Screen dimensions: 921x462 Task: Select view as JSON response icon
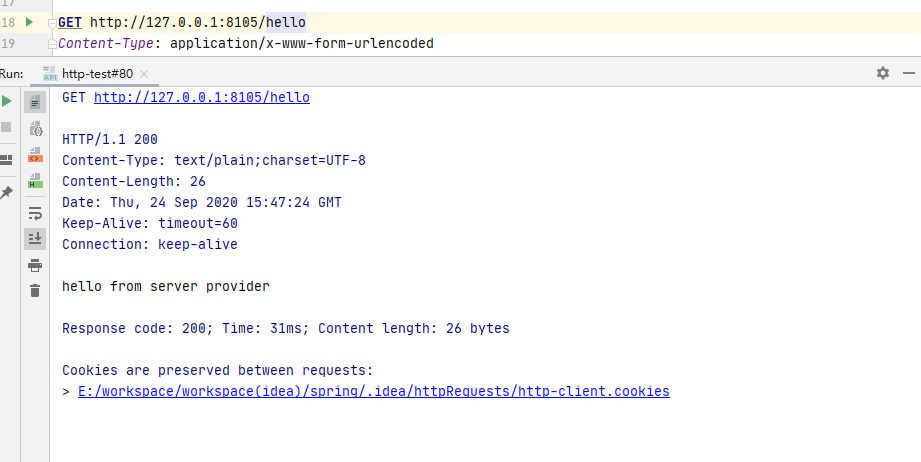click(35, 128)
